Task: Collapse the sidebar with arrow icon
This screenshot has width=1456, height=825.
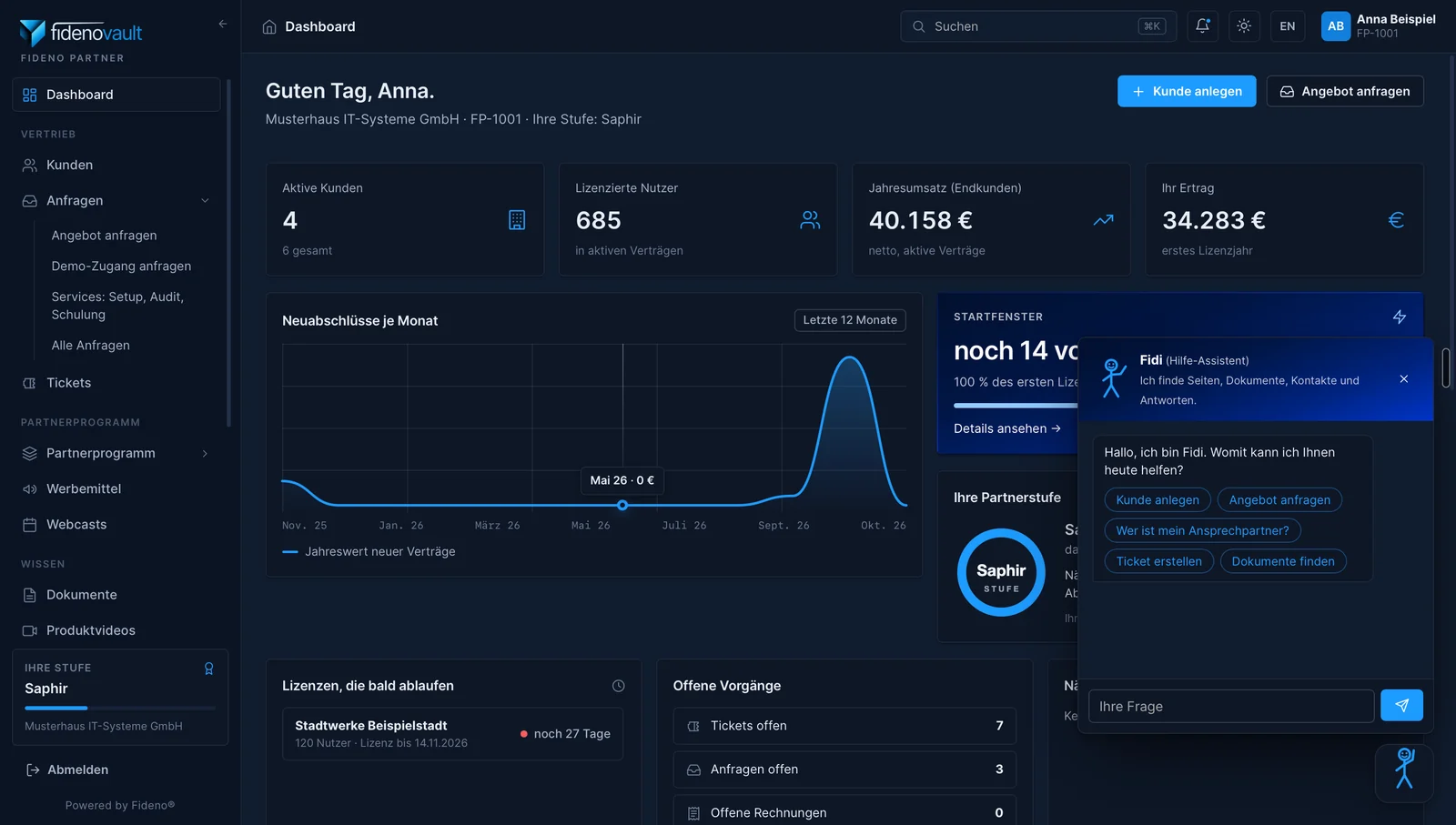Action: (223, 24)
